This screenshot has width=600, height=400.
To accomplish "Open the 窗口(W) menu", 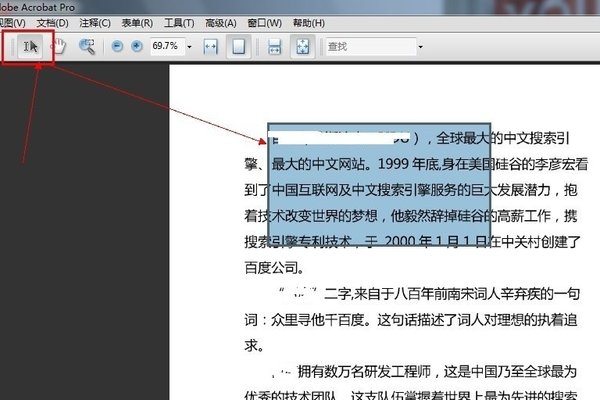I will (x=264, y=23).
